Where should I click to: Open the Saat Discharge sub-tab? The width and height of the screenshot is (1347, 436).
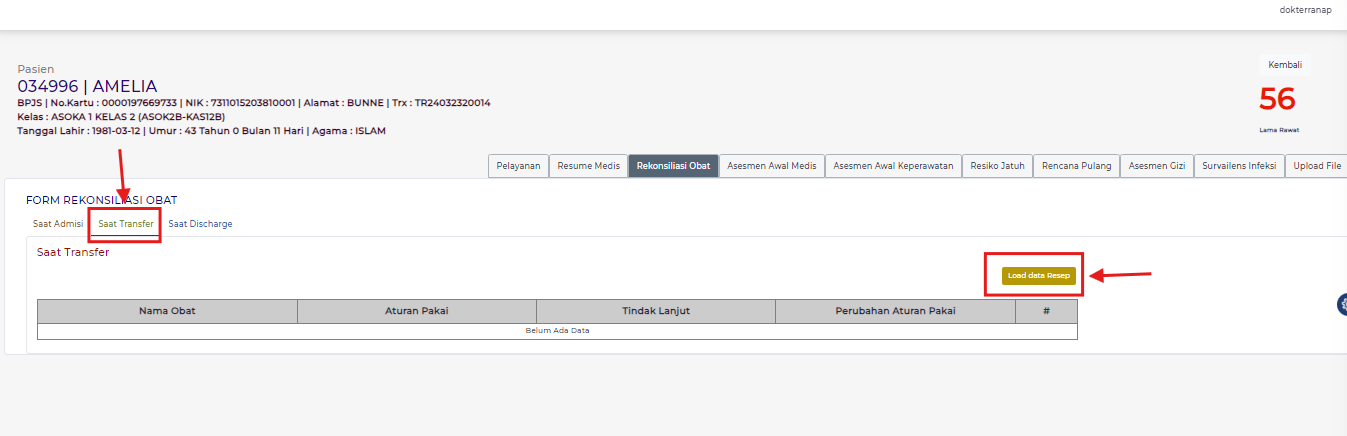coord(200,224)
